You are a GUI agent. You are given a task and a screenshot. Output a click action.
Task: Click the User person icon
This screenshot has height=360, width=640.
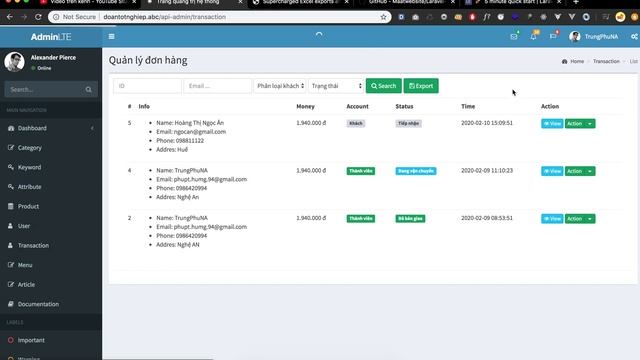coord(11,226)
